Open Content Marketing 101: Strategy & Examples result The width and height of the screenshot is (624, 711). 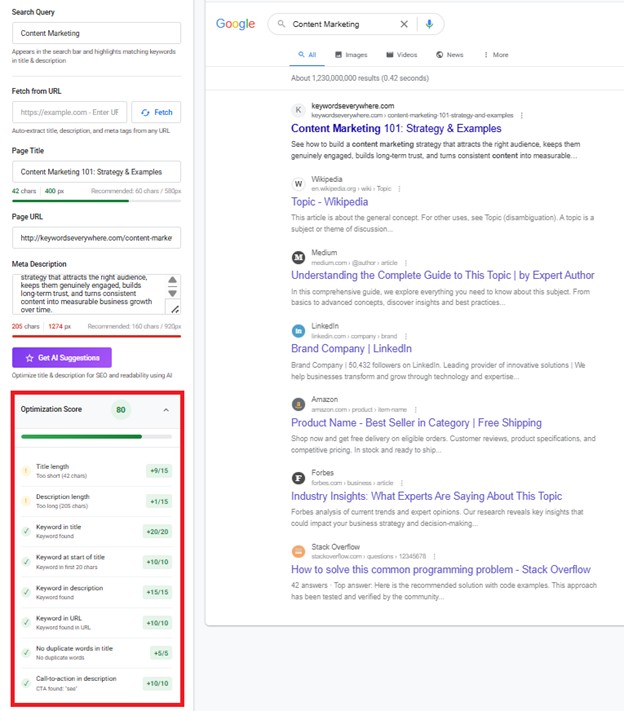point(396,128)
